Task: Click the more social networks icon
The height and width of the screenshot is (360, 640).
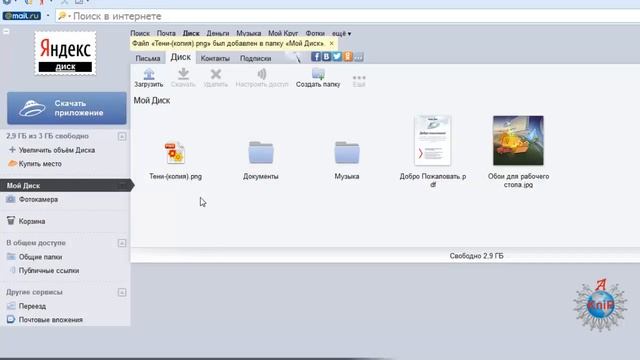Action: tap(358, 56)
